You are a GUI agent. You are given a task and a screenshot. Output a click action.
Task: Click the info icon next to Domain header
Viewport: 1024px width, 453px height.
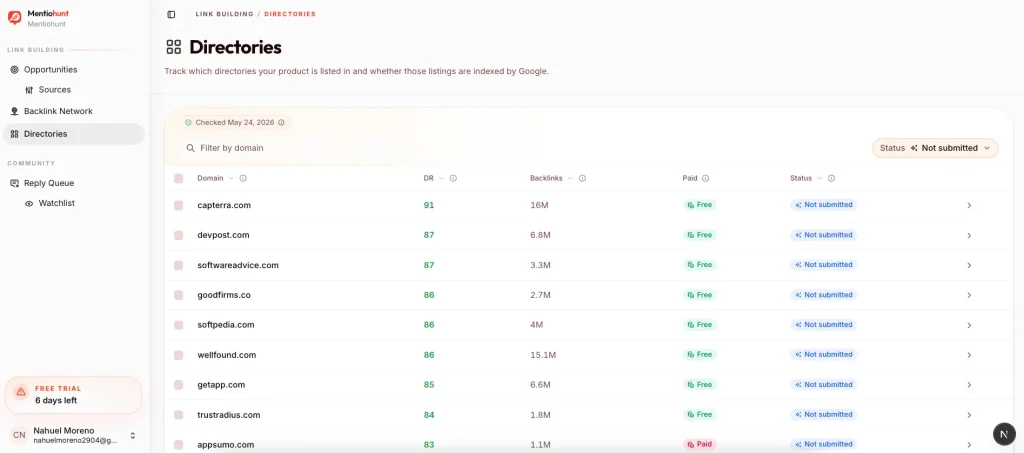[243, 178]
